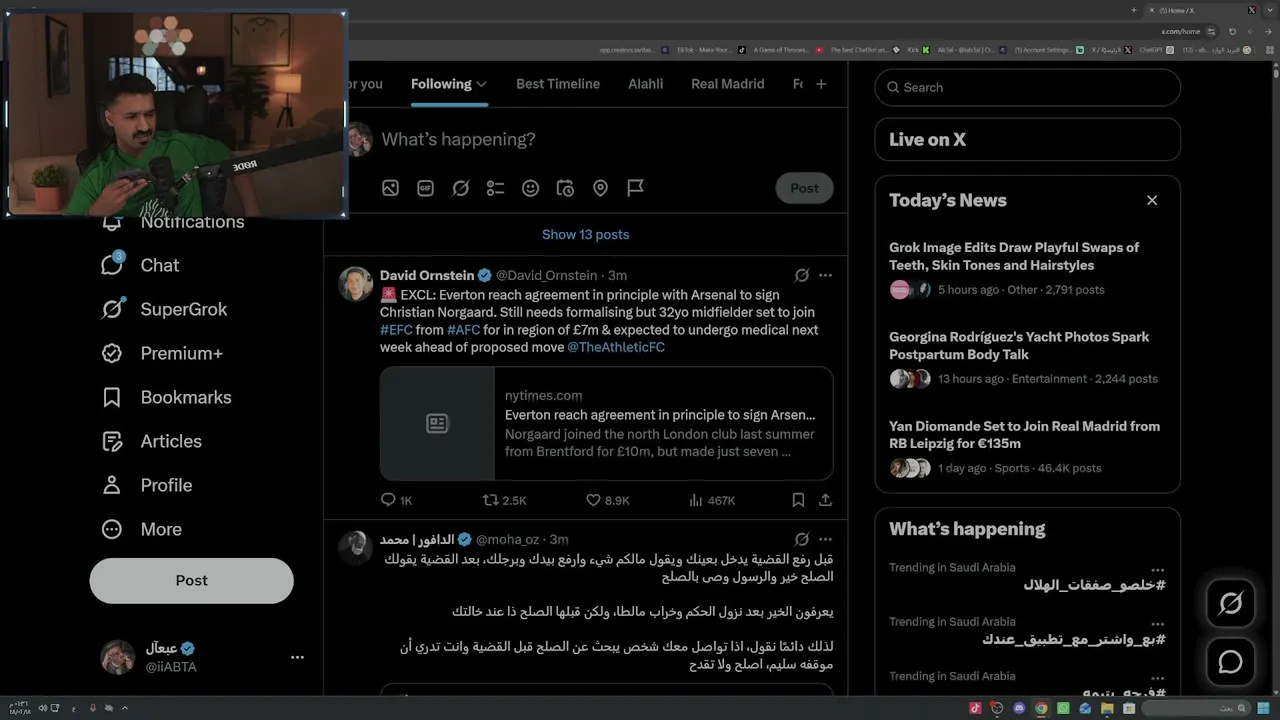Show hidden system tray icons
The width and height of the screenshot is (1280, 720).
coord(124,708)
